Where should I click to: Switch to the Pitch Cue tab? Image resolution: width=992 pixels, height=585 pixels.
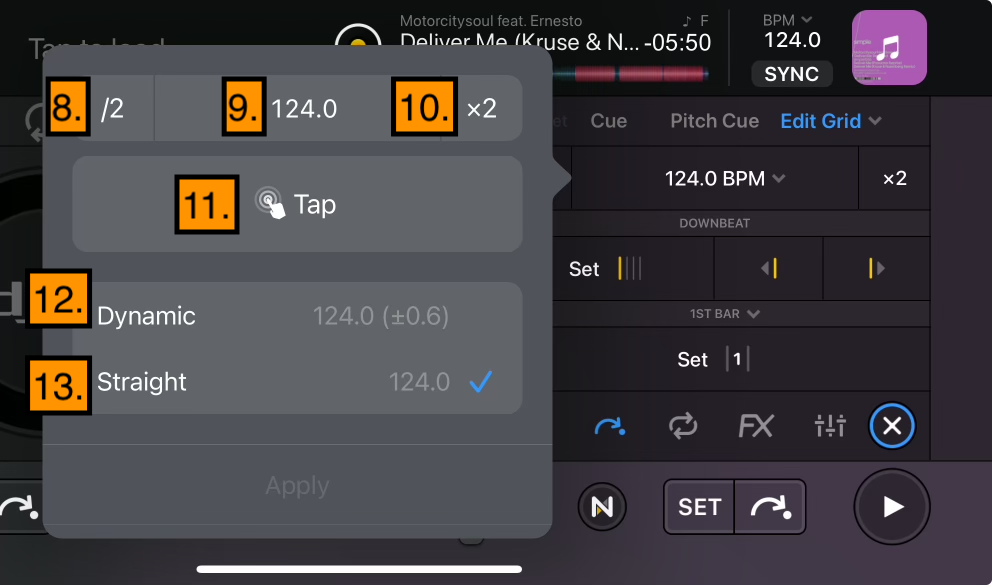(x=714, y=121)
